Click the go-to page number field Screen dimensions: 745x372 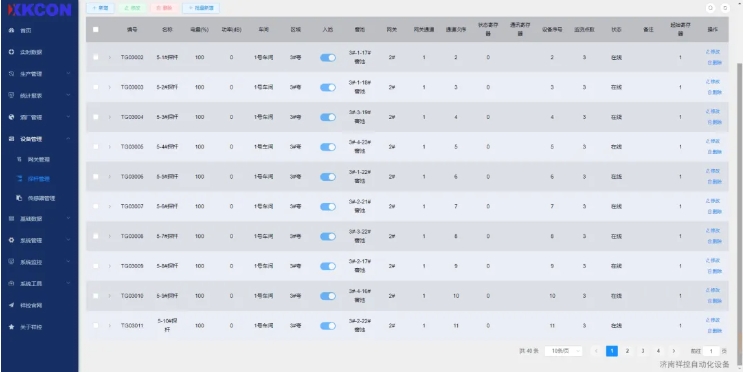711,351
